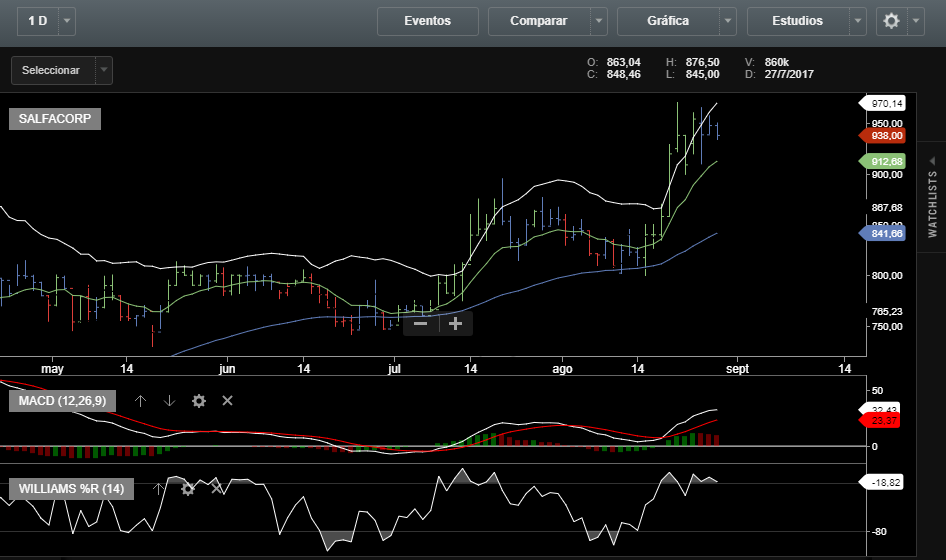Screen dimensions: 946x560
Task: Select the MACD (12,26,9) label
Action: click(62, 401)
